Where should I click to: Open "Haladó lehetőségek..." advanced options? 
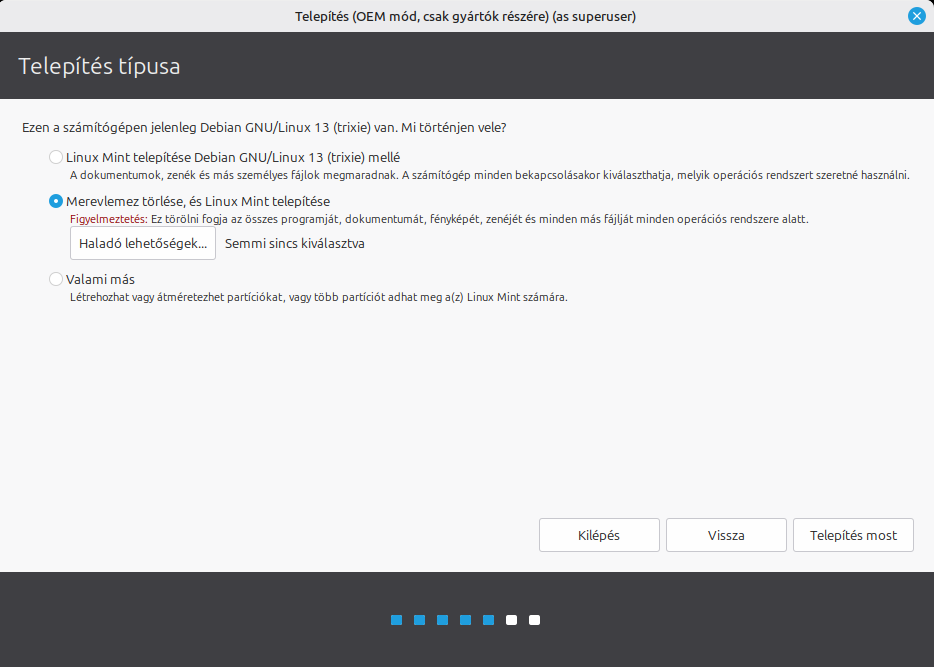[143, 243]
